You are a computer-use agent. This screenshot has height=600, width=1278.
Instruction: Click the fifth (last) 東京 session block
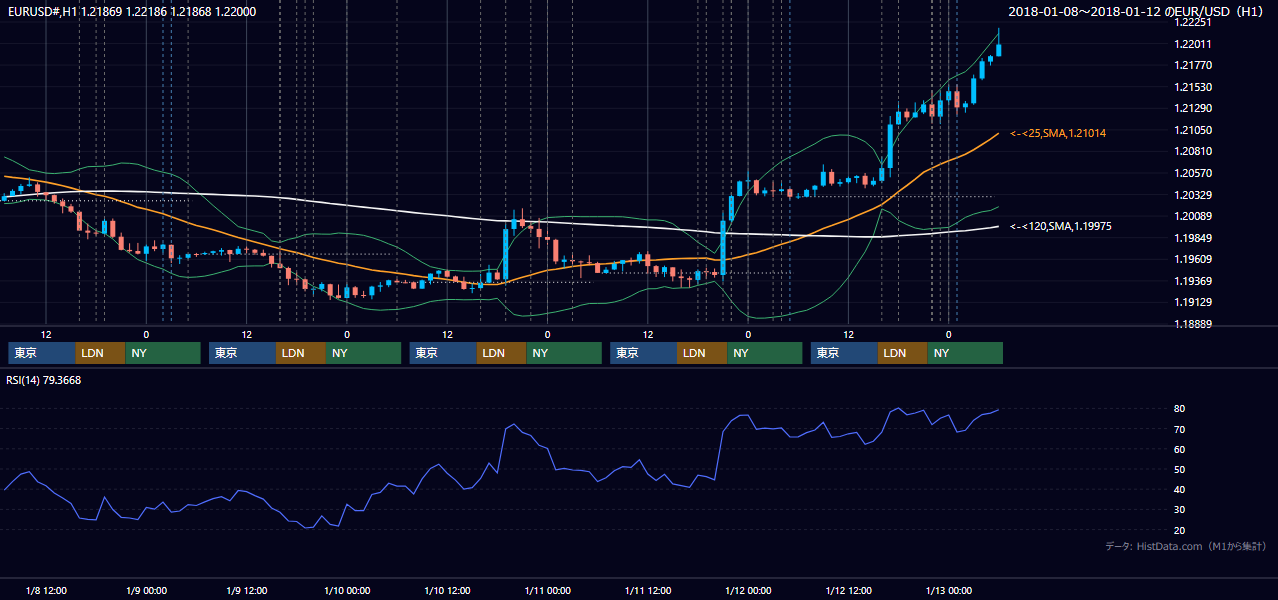click(x=844, y=353)
